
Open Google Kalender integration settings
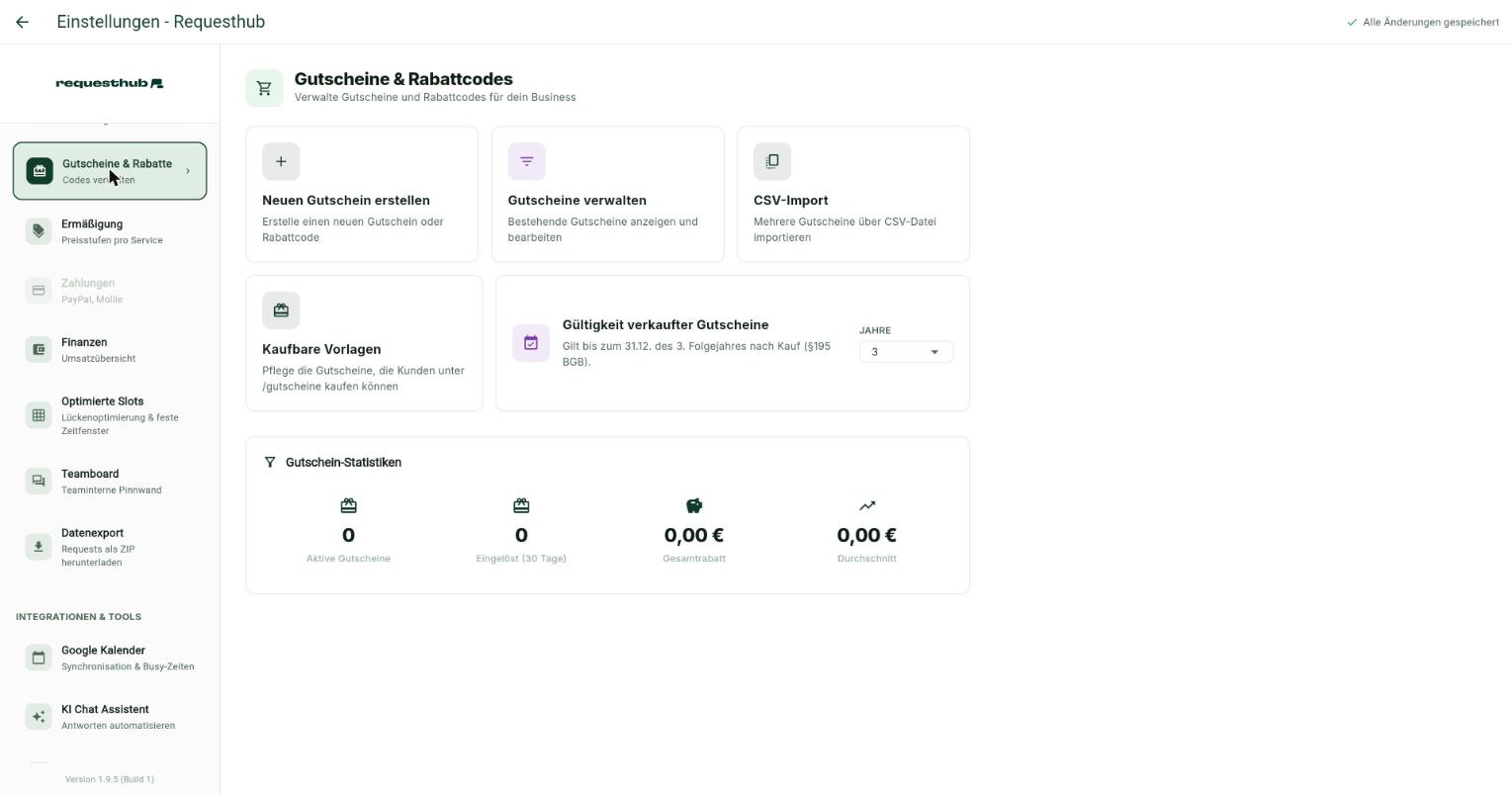click(x=110, y=658)
